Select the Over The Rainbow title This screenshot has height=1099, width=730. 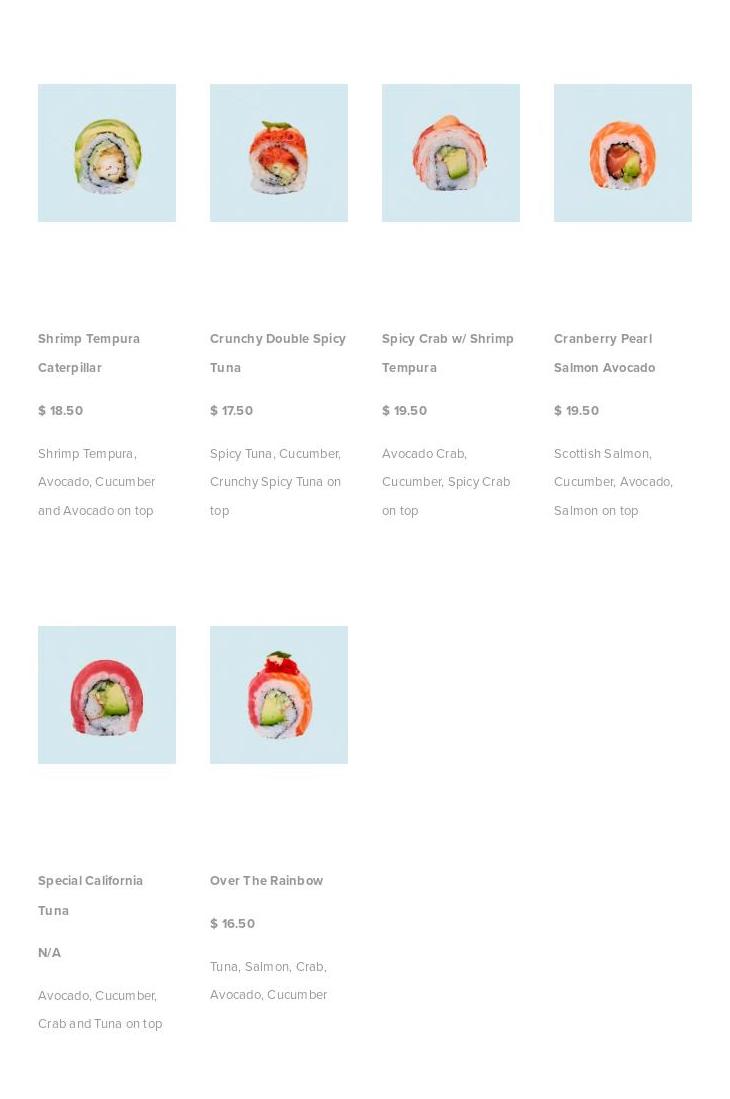pyautogui.click(x=266, y=881)
